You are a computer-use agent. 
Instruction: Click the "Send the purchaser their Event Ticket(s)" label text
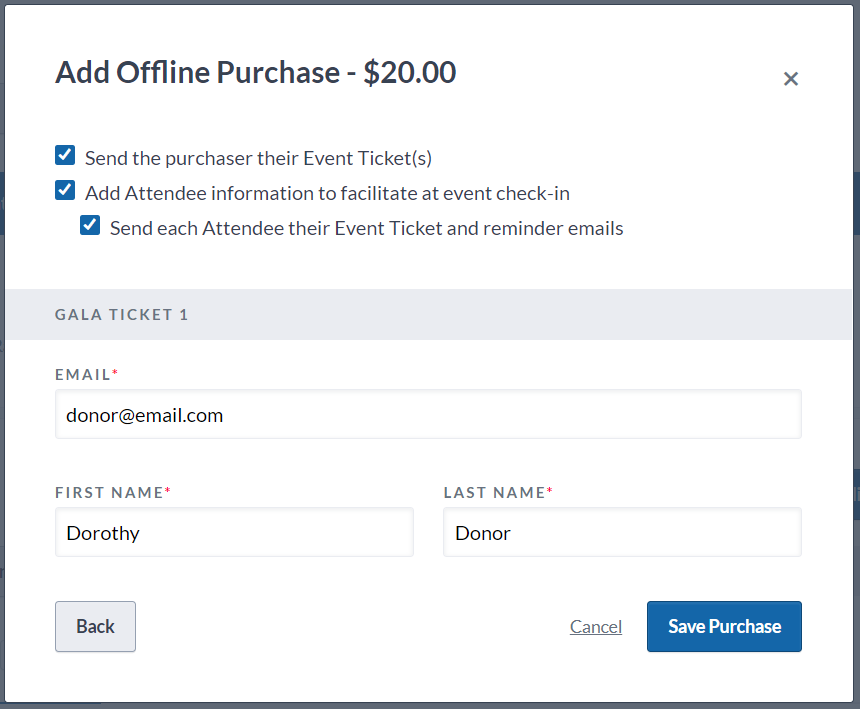(x=258, y=158)
